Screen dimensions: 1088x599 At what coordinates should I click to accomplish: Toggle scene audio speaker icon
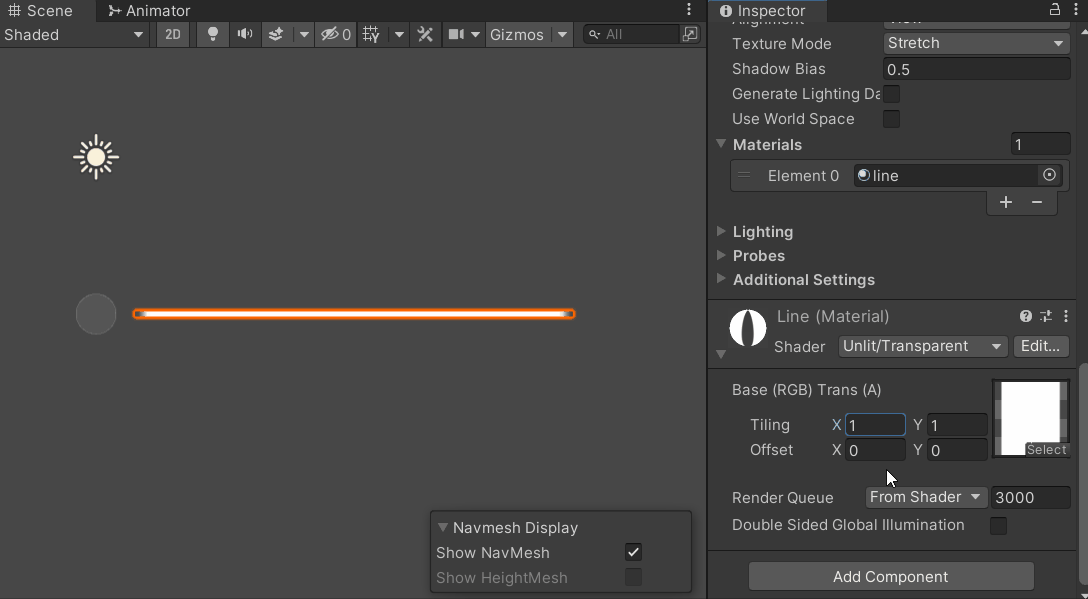(244, 35)
